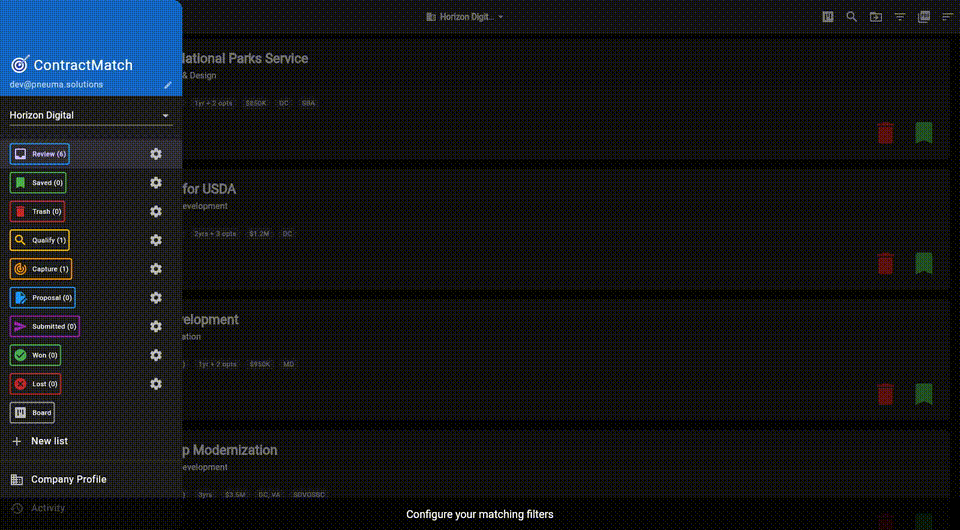Trash the USDA opportunity card
The width and height of the screenshot is (960, 530).
885,264
